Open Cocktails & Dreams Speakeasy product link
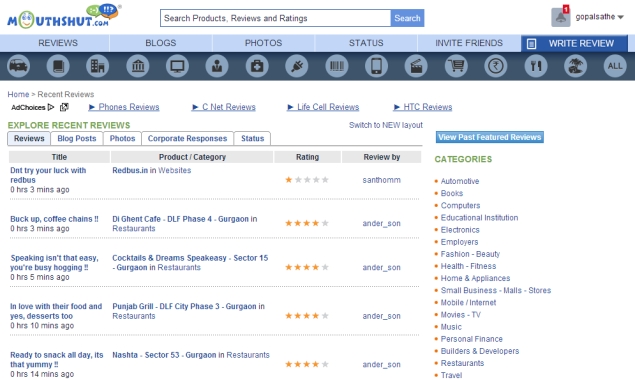635x380 pixels. (190, 263)
